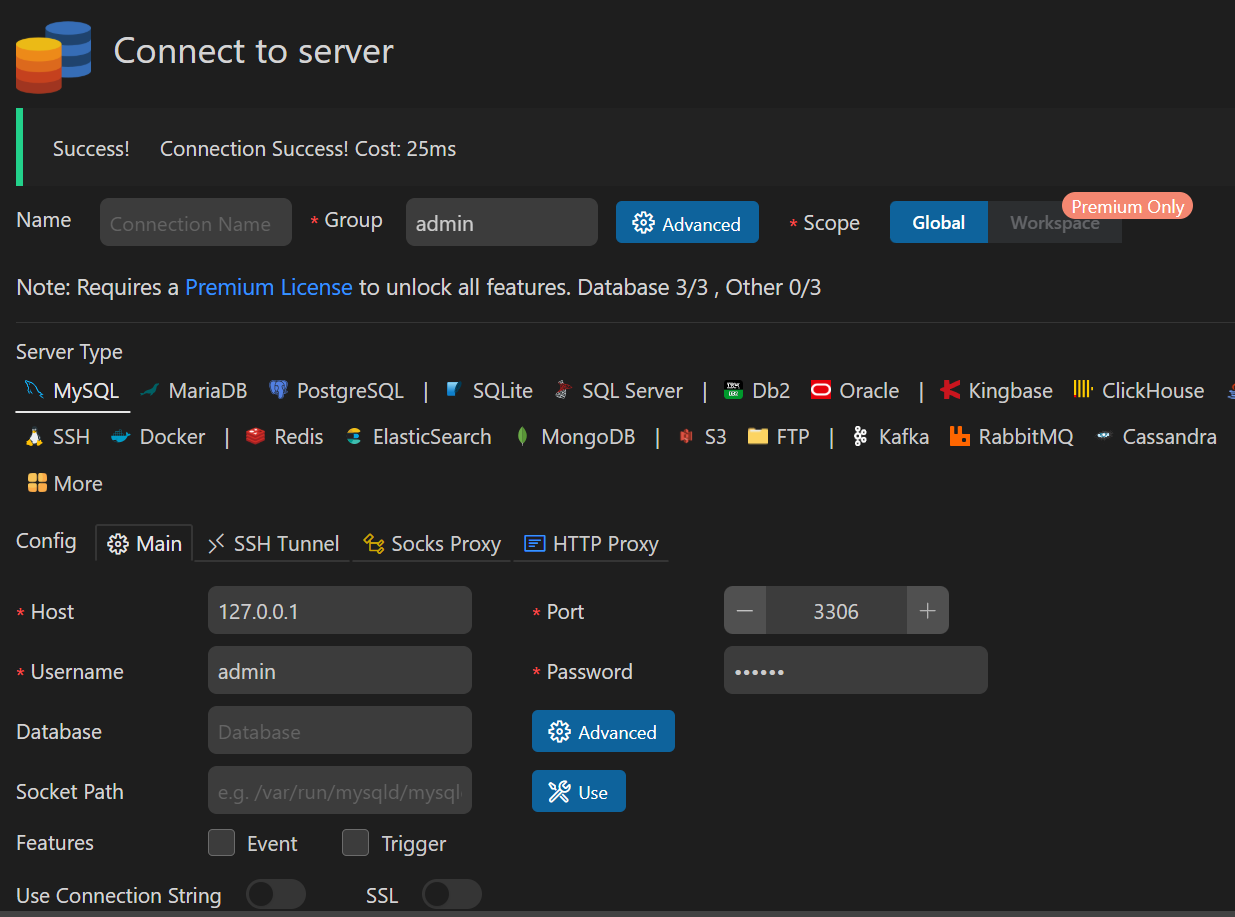Click the Use socket button
Viewport: 1235px width, 917px height.
[x=579, y=791]
